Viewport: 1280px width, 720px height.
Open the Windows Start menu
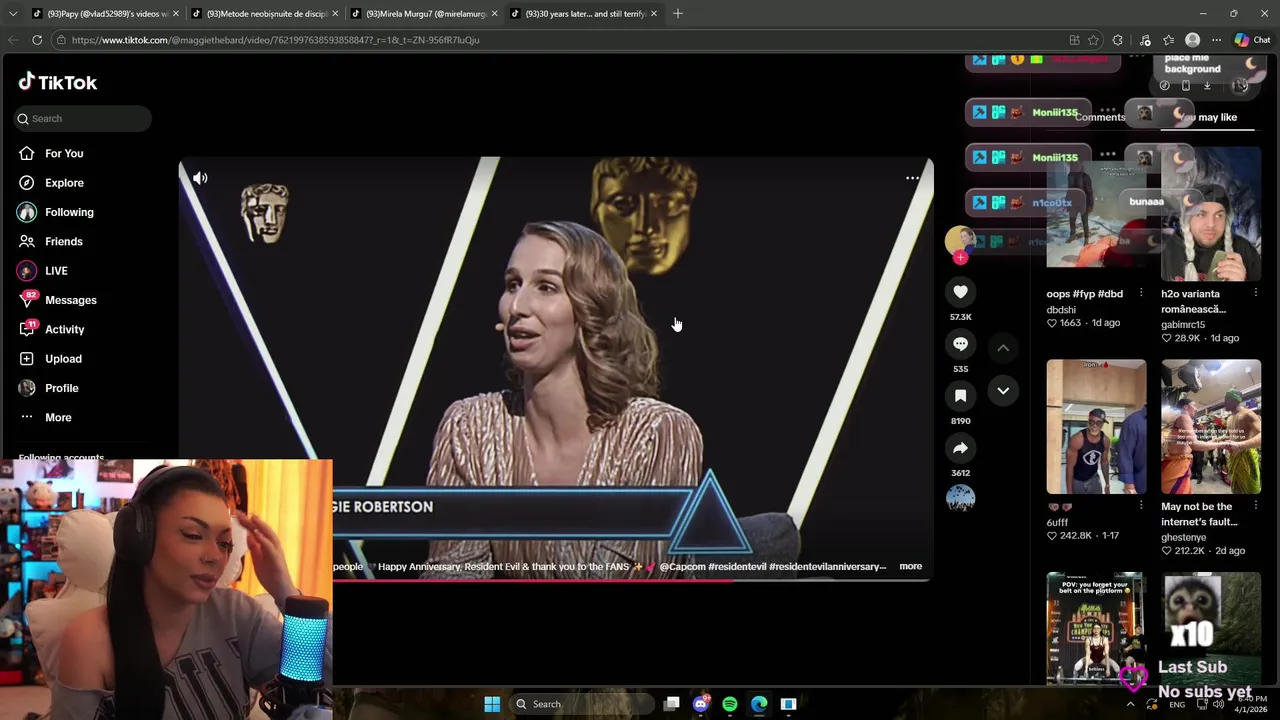click(492, 704)
